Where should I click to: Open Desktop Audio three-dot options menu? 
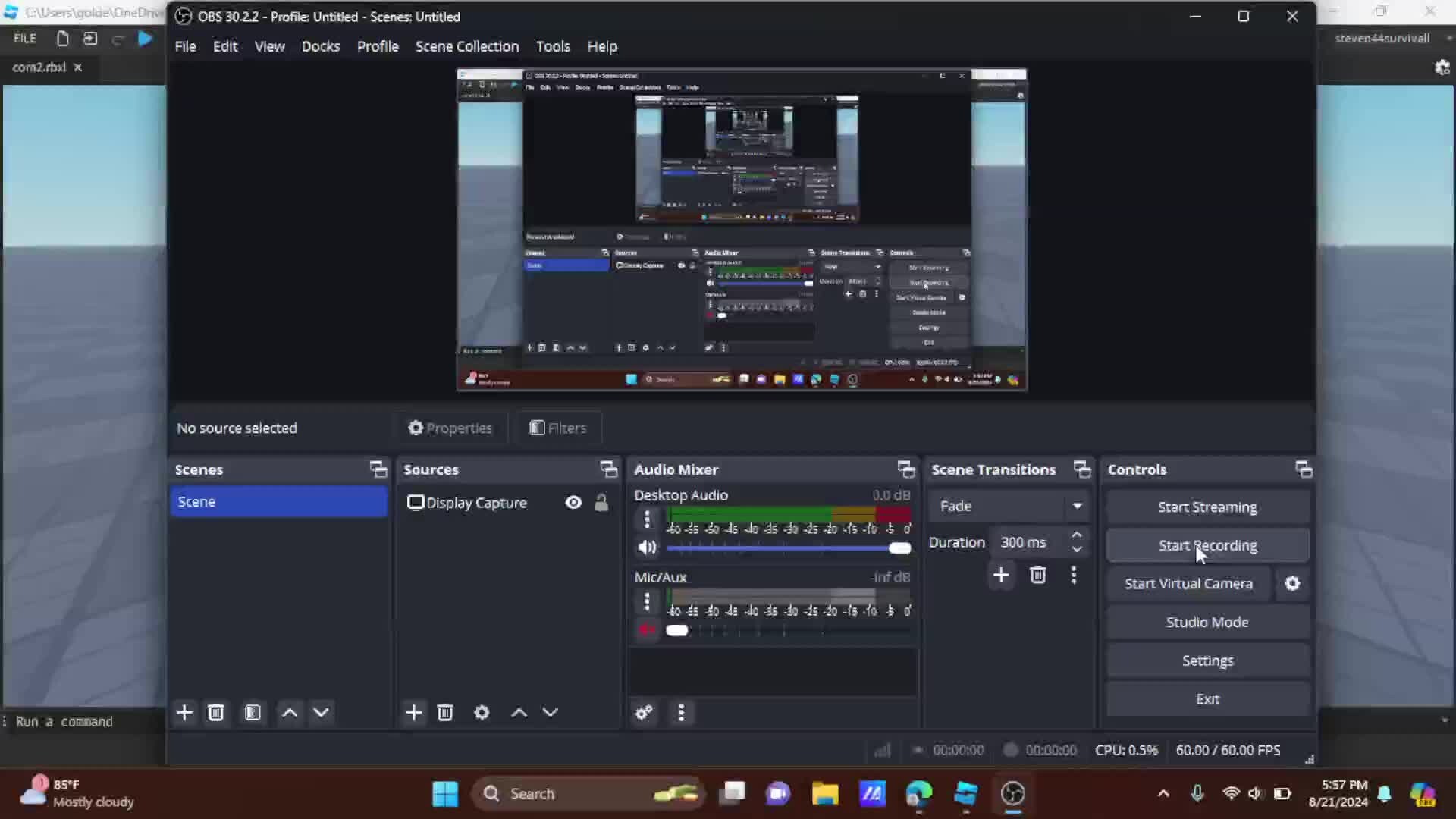point(646,519)
